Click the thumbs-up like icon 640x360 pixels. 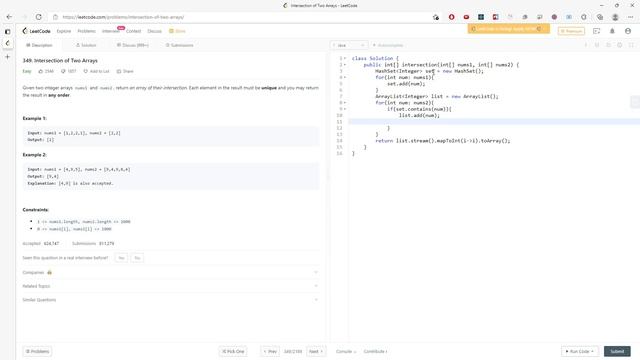41,71
